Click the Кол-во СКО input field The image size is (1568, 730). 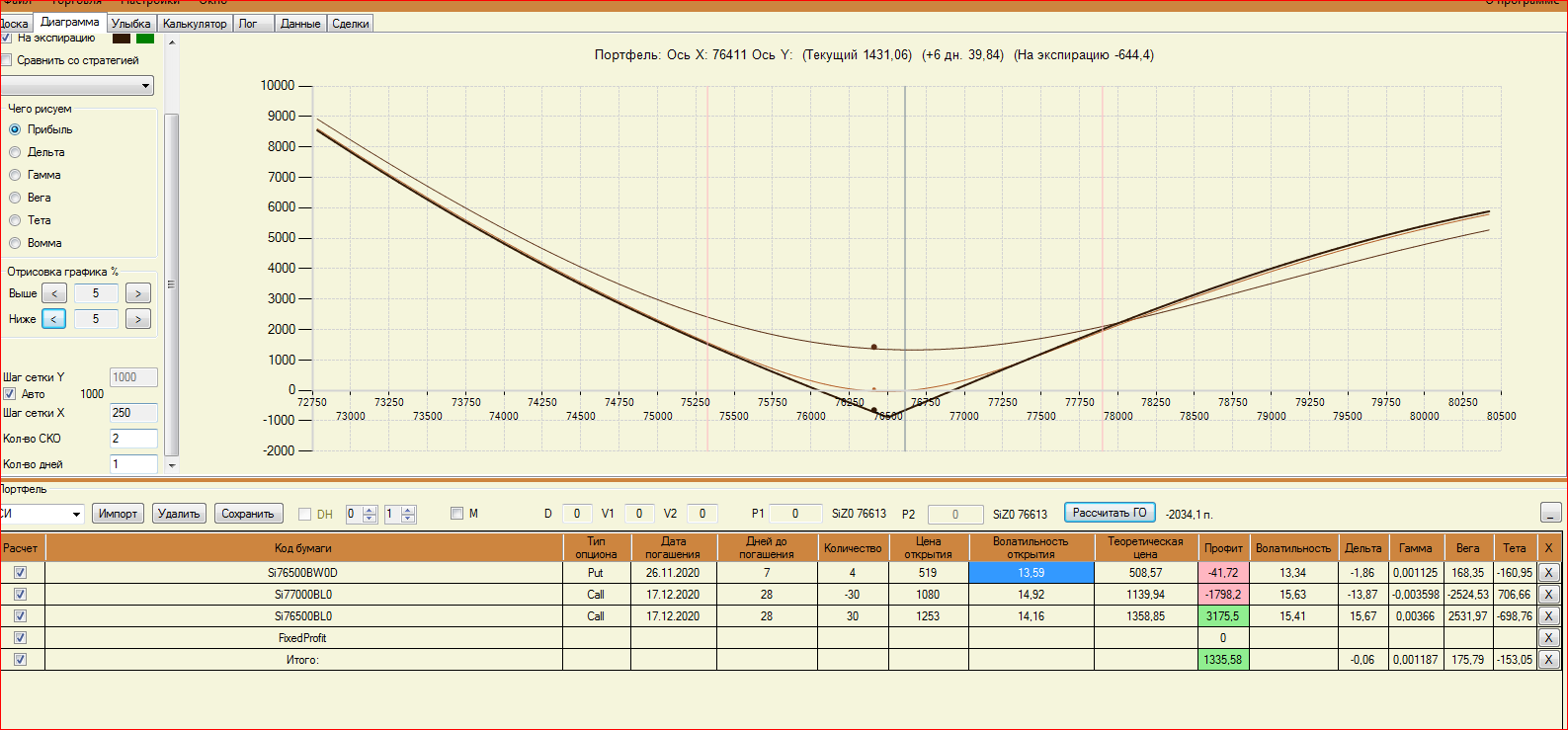click(133, 439)
